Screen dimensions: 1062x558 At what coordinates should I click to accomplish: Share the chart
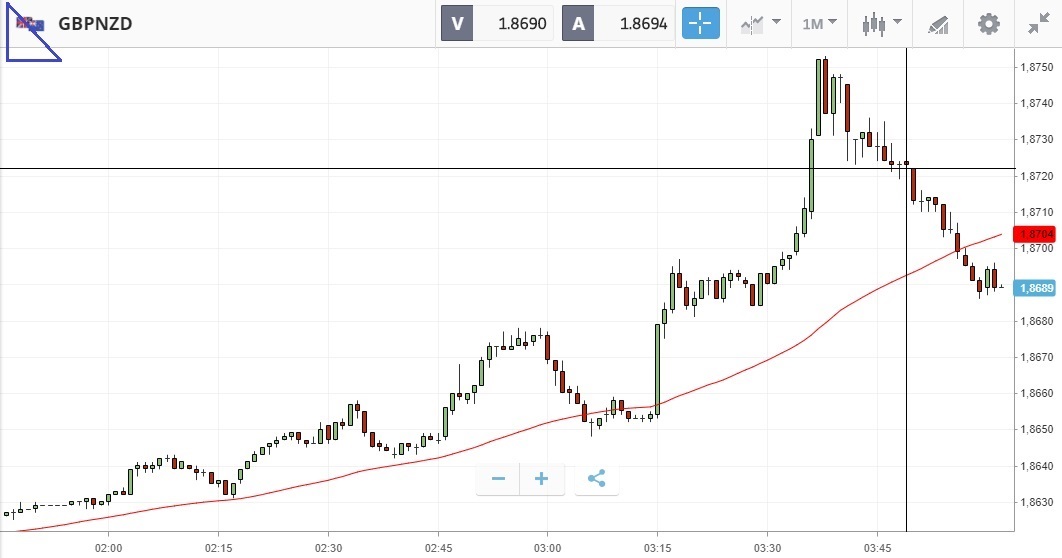click(596, 479)
